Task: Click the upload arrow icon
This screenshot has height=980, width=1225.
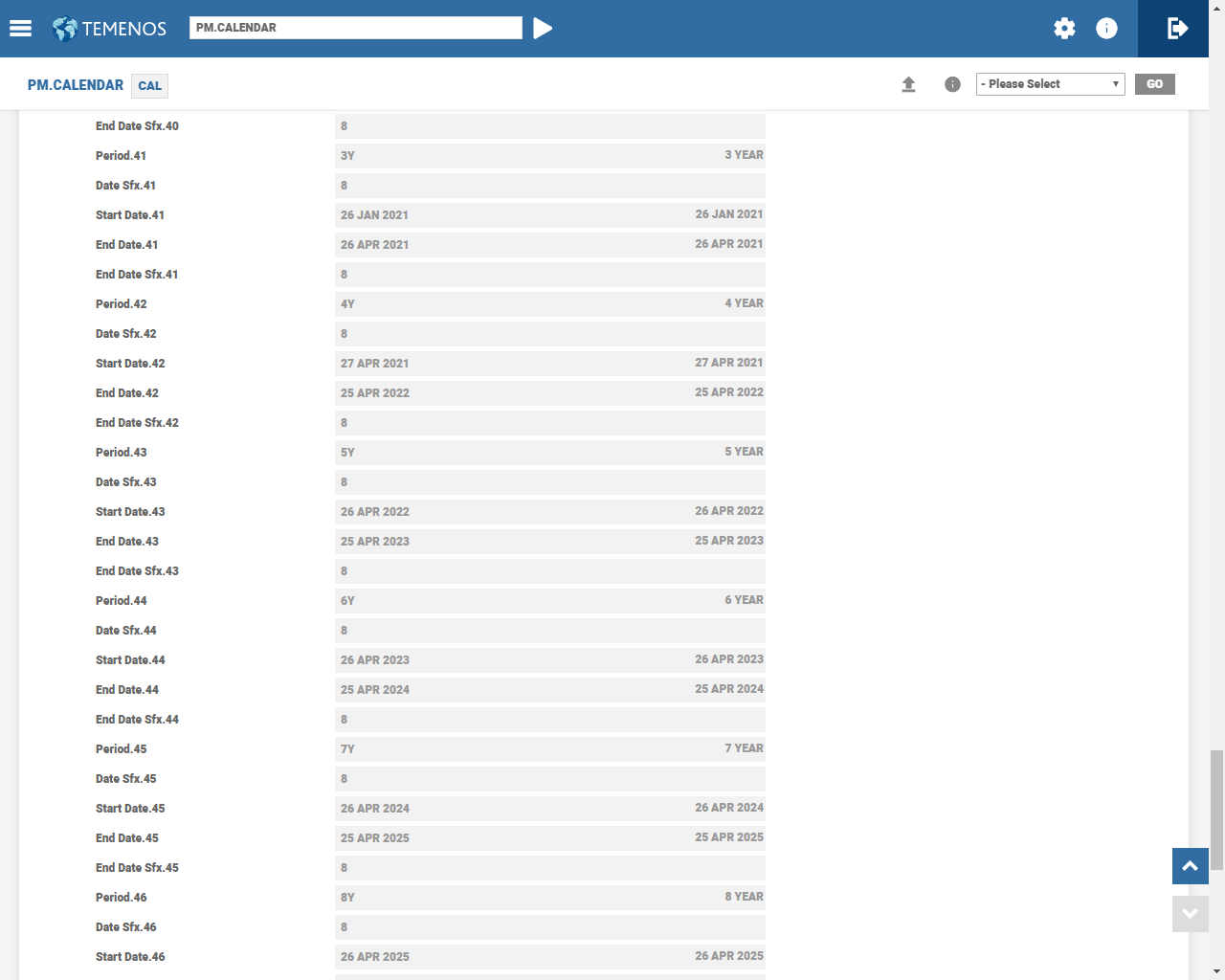Action: tap(908, 84)
